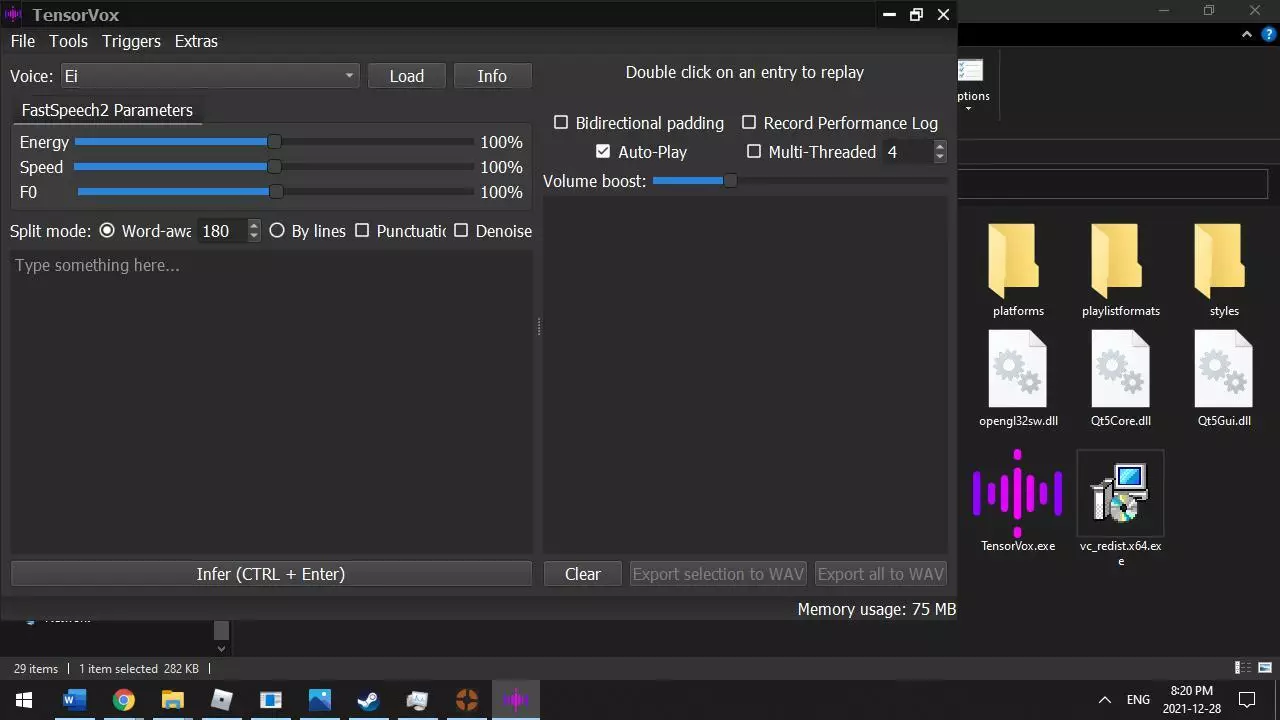The image size is (1280, 720).
Task: Click the Team Fortress 2 taskbar icon
Action: [466, 700]
